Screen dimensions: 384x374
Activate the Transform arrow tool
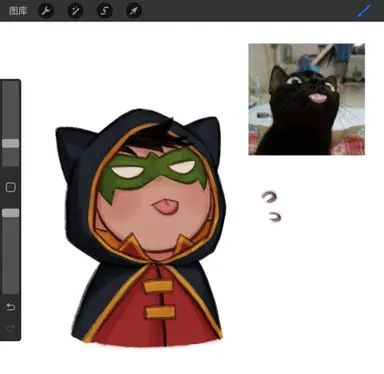pos(134,11)
